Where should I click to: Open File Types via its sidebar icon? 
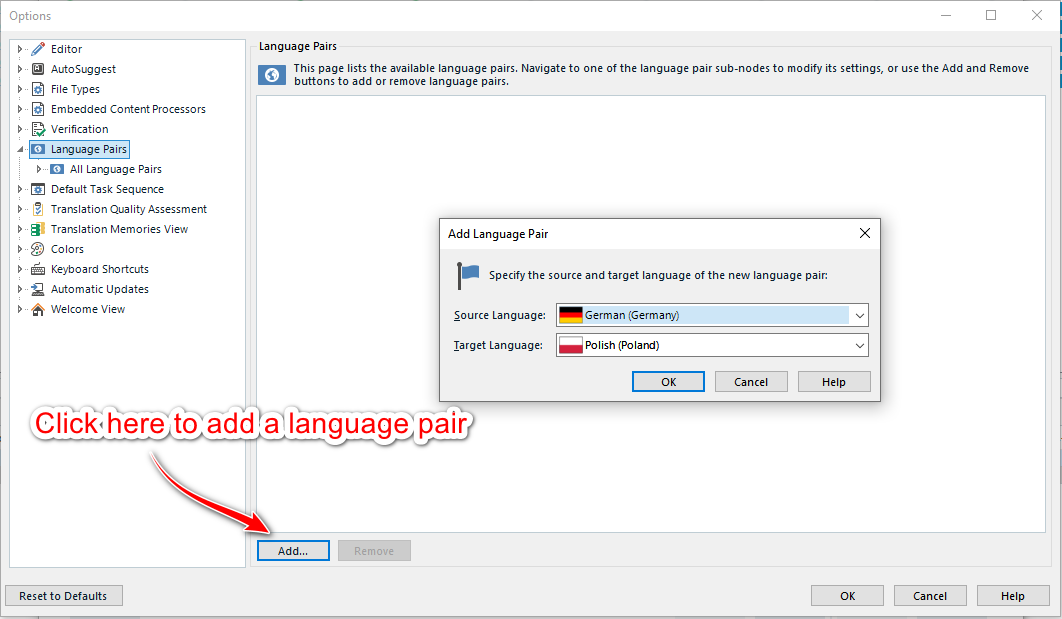pyautogui.click(x=37, y=88)
